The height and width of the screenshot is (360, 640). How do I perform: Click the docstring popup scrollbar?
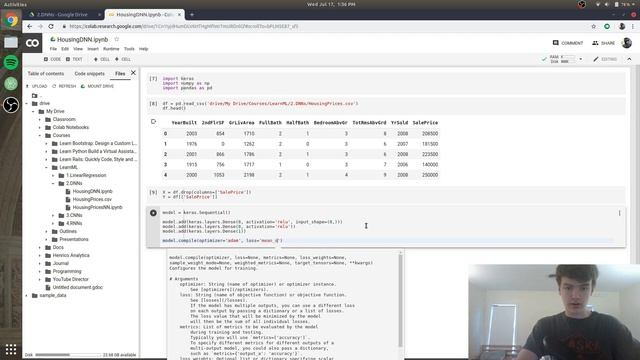pos(400,300)
